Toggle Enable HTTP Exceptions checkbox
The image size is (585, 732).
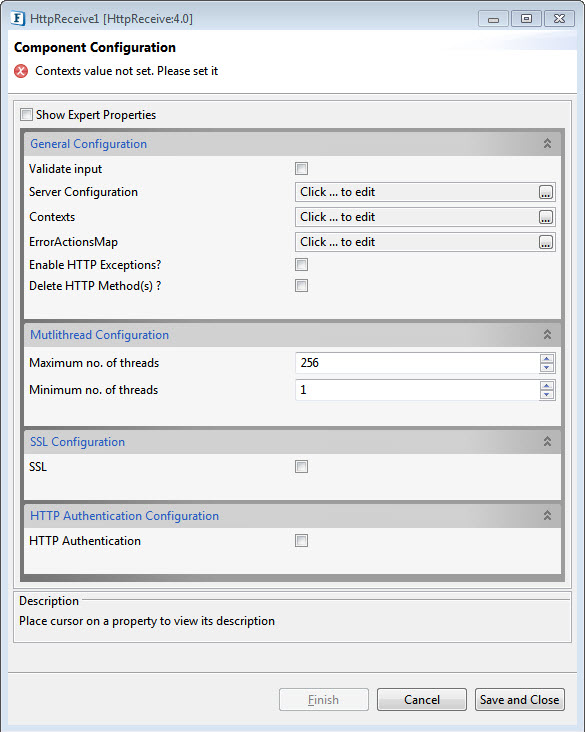pos(302,265)
